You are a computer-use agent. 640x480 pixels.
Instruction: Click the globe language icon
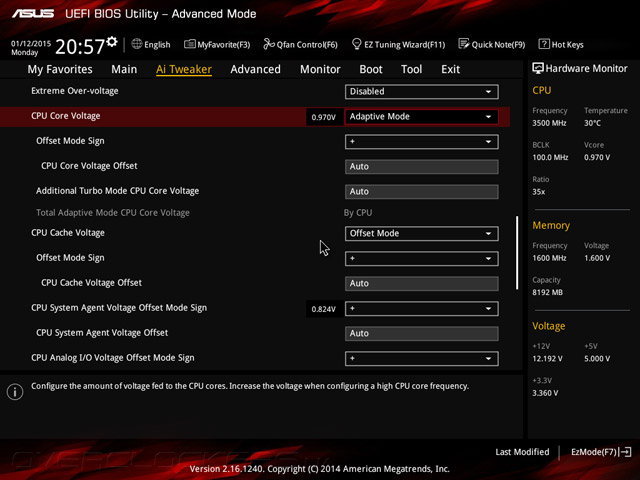(x=137, y=44)
